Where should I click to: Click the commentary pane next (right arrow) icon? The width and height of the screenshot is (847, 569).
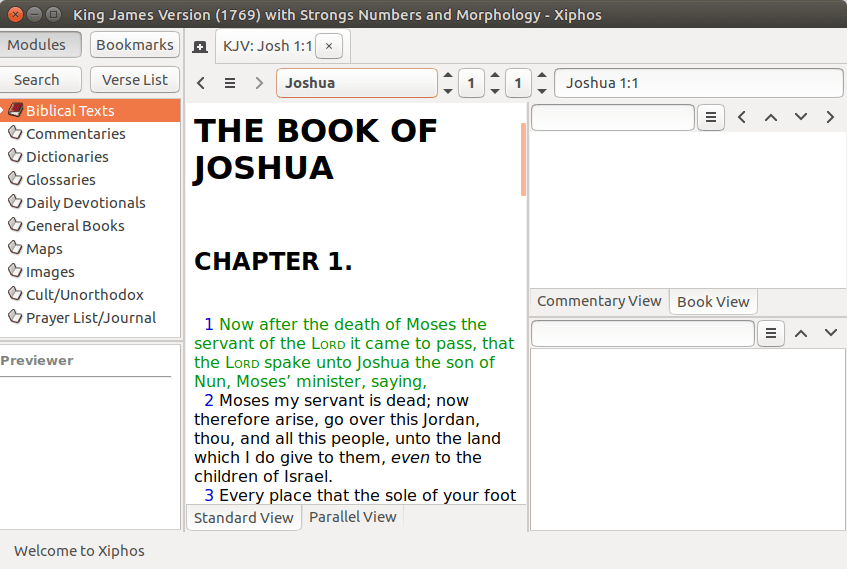pyautogui.click(x=830, y=117)
